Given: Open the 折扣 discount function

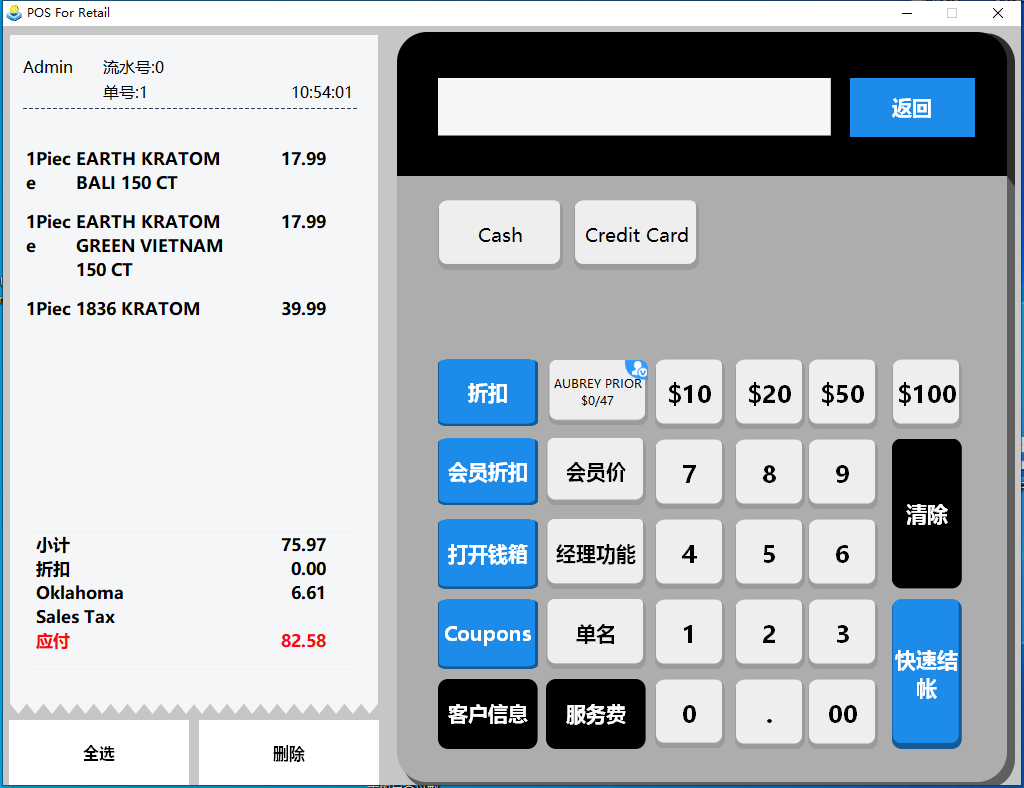Looking at the screenshot, I should (x=487, y=393).
